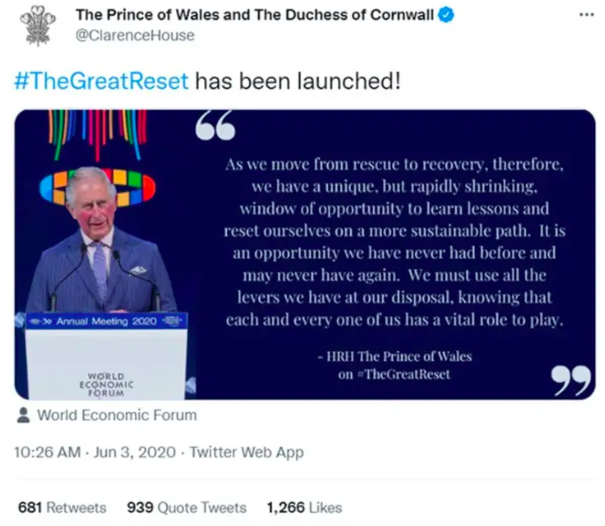This screenshot has width=605, height=526.
Task: Open the @ClarenceHouse profile handle
Action: pyautogui.click(x=135, y=36)
